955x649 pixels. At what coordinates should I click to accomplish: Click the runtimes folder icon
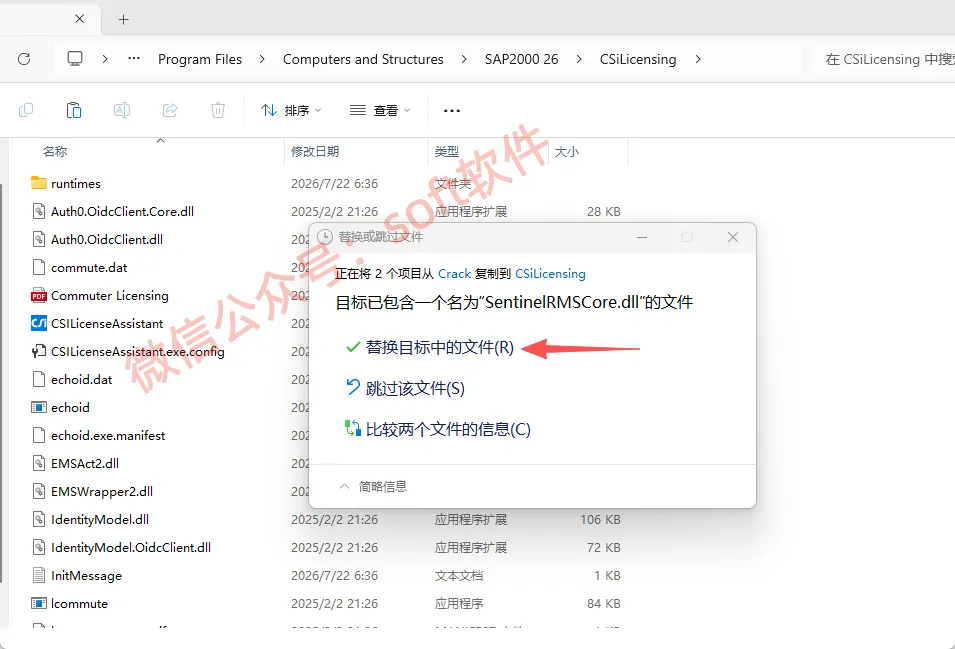[x=38, y=183]
